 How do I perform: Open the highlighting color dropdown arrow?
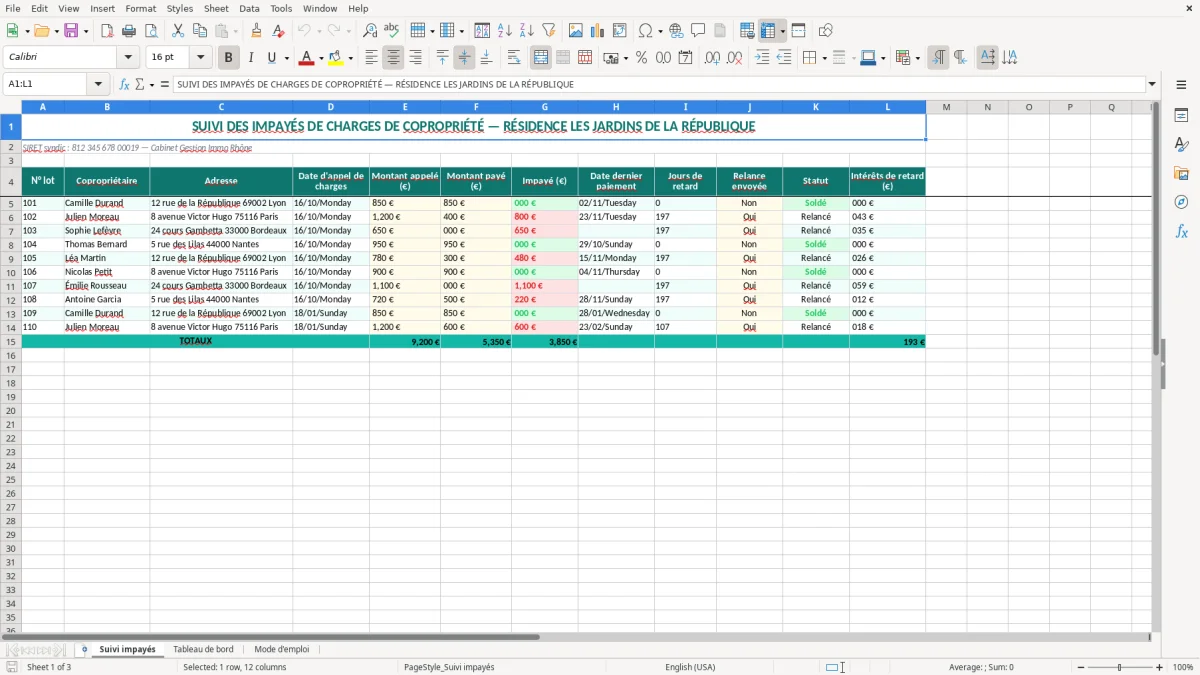[x=350, y=58]
